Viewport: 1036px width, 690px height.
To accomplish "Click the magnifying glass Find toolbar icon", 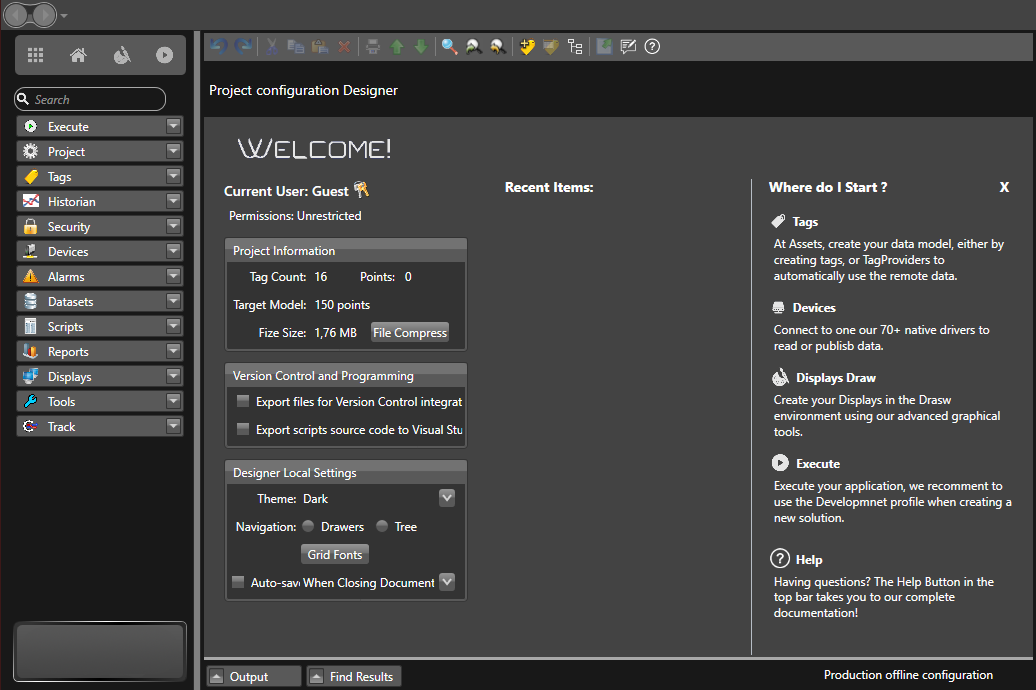I will 449,47.
